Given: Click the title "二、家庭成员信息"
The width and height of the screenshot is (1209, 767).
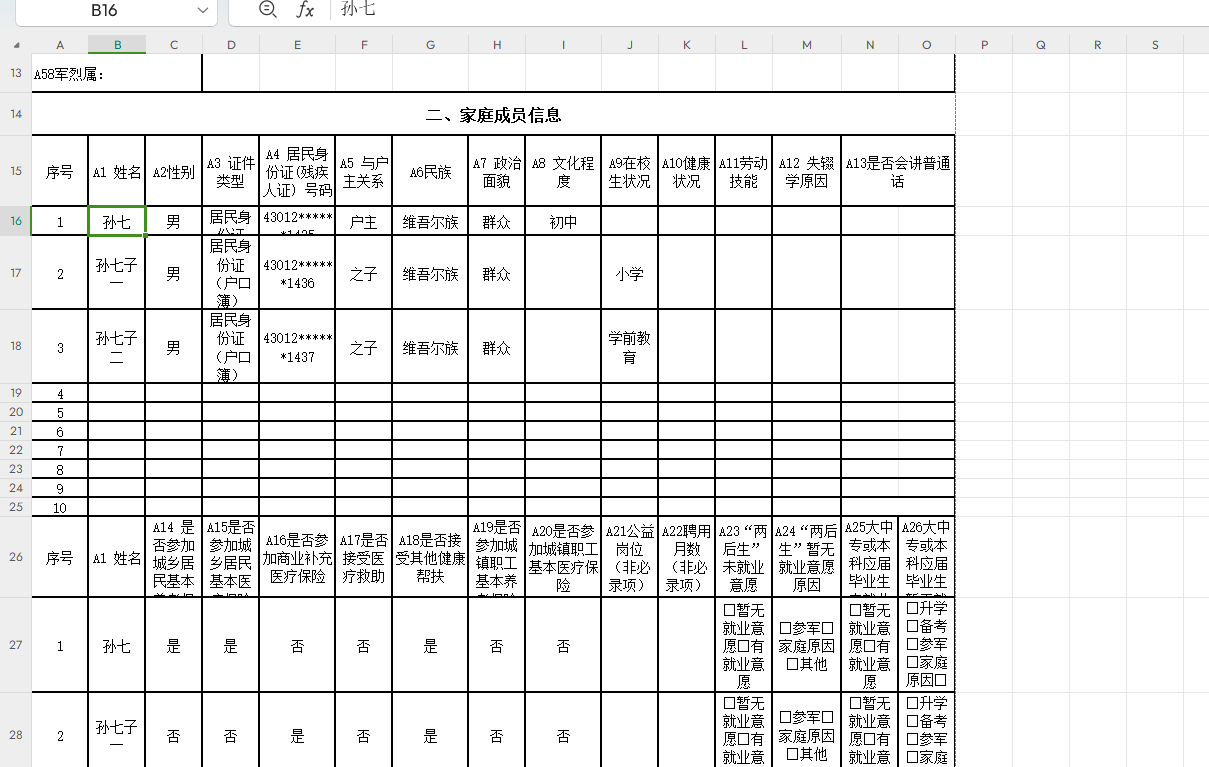Looking at the screenshot, I should [493, 114].
